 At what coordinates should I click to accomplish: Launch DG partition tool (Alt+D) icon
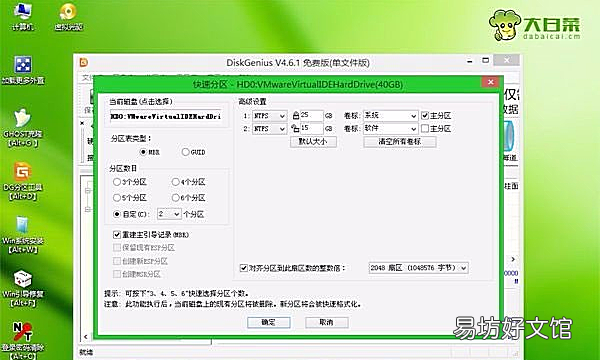click(23, 181)
